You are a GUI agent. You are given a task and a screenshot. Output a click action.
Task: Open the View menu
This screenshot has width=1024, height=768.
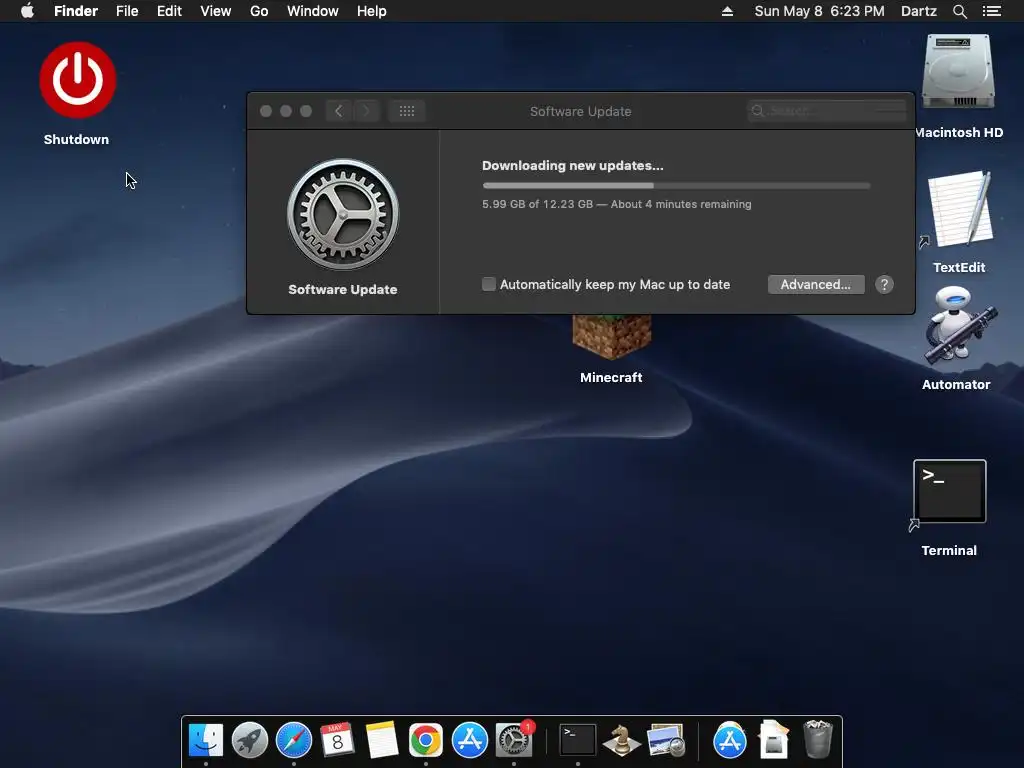(216, 11)
